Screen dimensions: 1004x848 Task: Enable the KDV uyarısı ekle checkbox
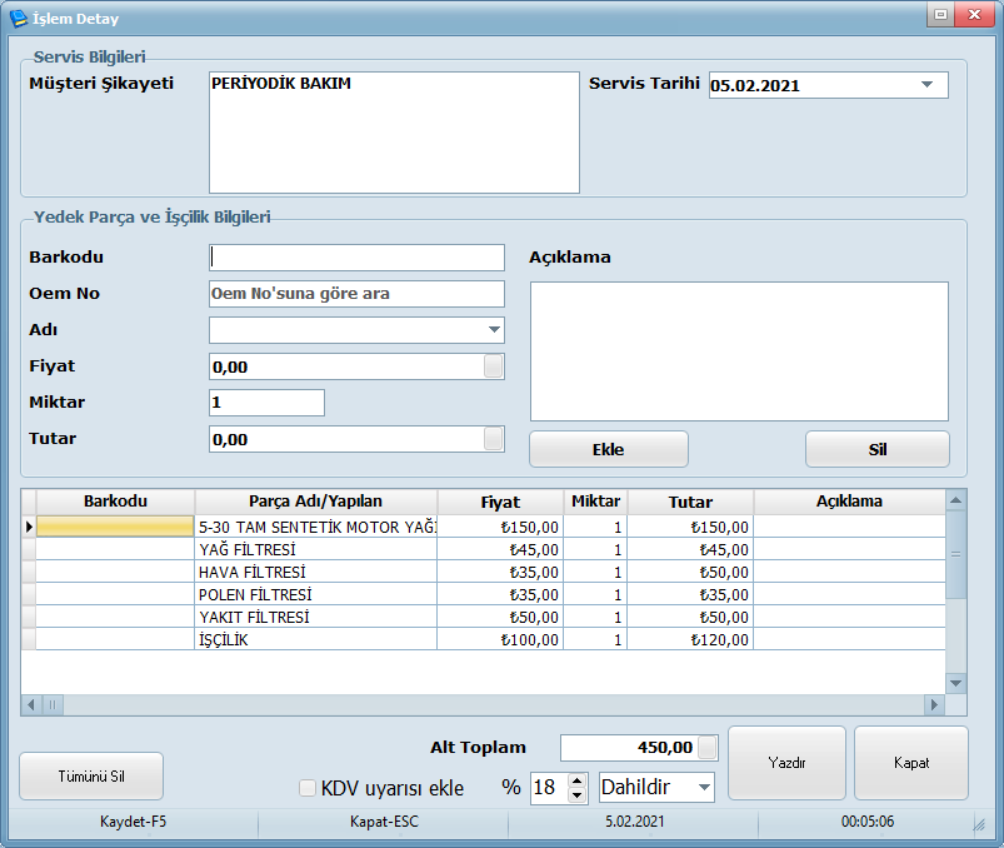click(308, 788)
